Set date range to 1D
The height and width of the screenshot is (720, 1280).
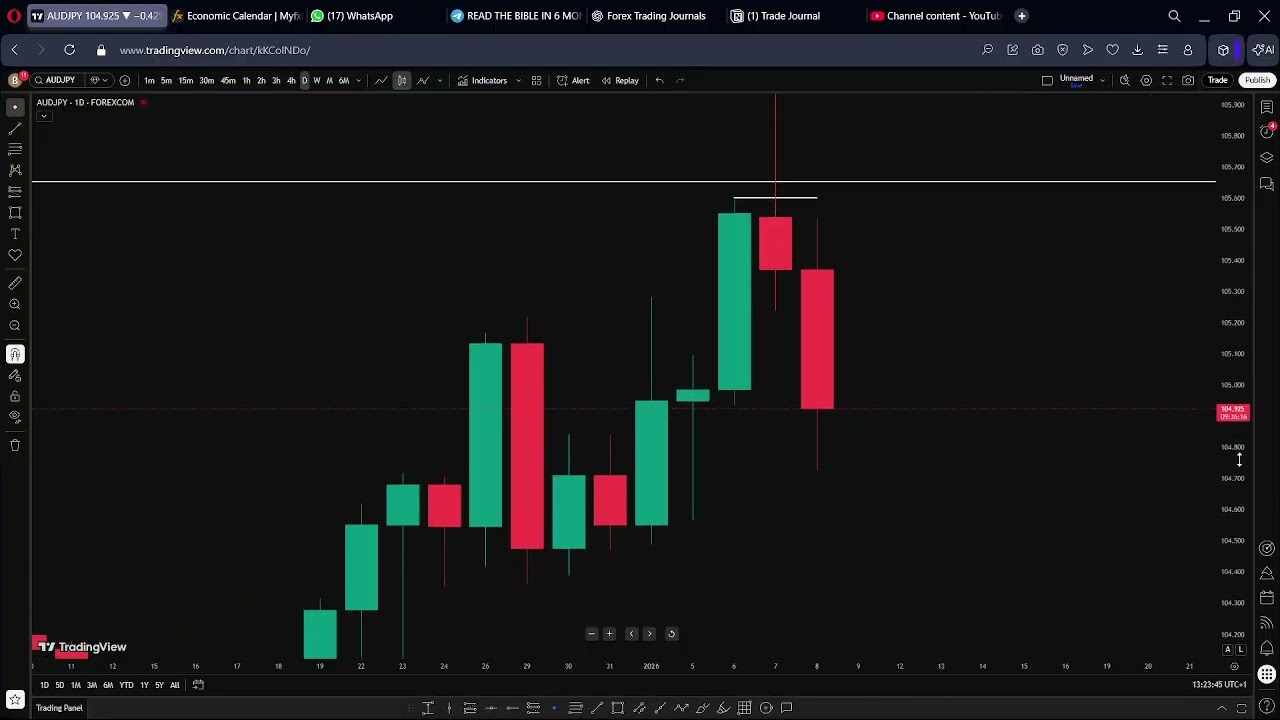(44, 685)
